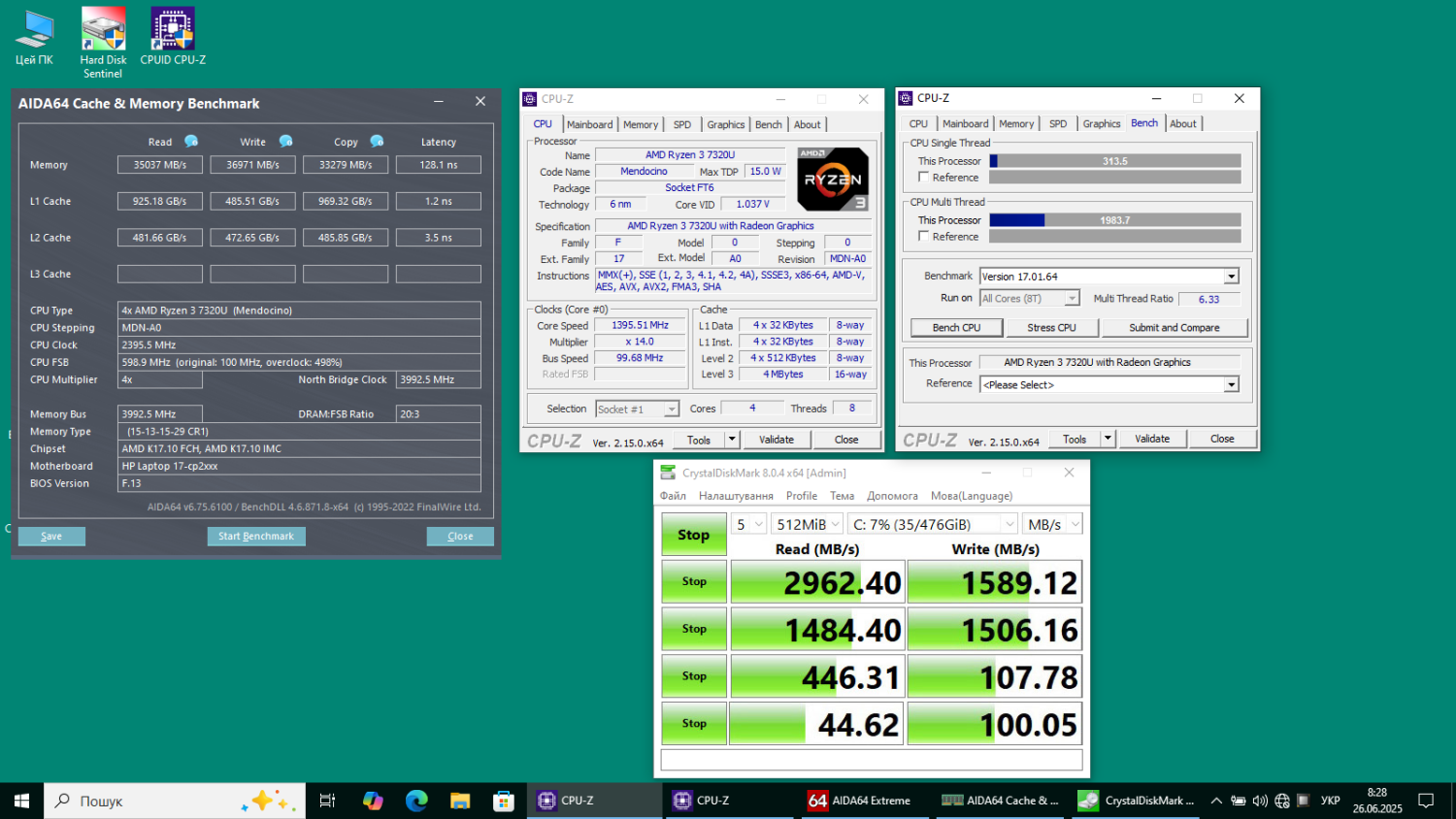Open Microsoft Store from the taskbar

503,801
